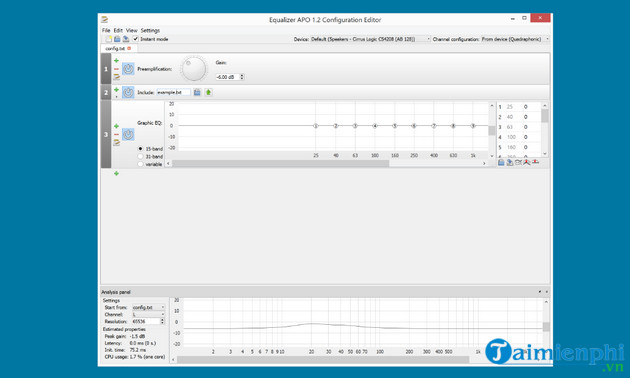This screenshot has height=378, width=630.
Task: Click the band table vertical scrollbar
Action: click(545, 116)
